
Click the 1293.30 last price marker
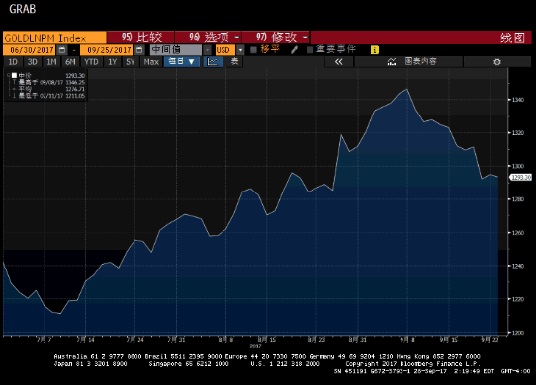coord(521,177)
